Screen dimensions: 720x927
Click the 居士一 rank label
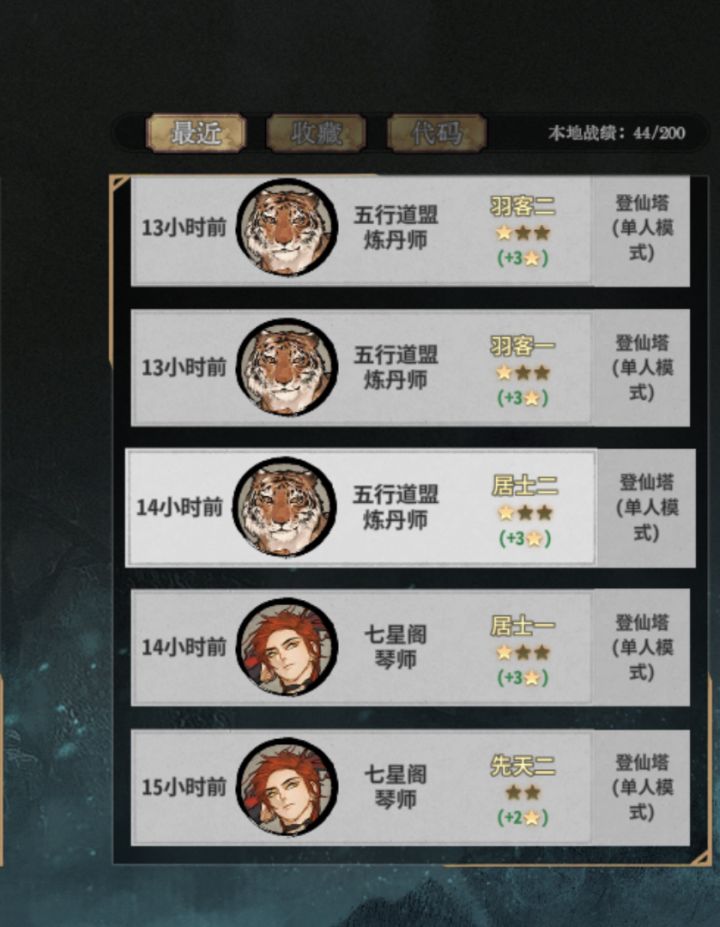tap(523, 625)
